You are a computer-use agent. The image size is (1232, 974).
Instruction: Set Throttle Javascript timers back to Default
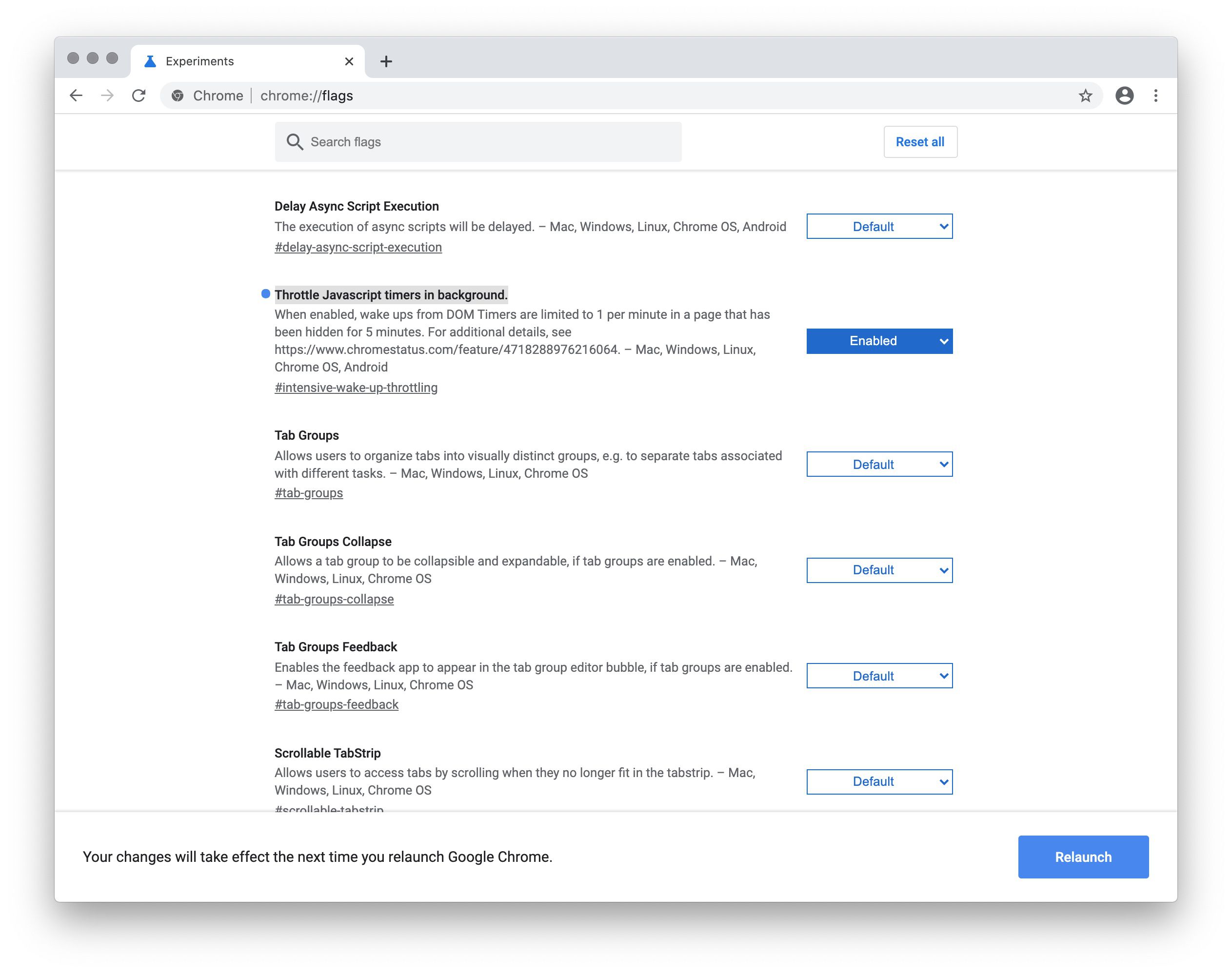(x=878, y=340)
